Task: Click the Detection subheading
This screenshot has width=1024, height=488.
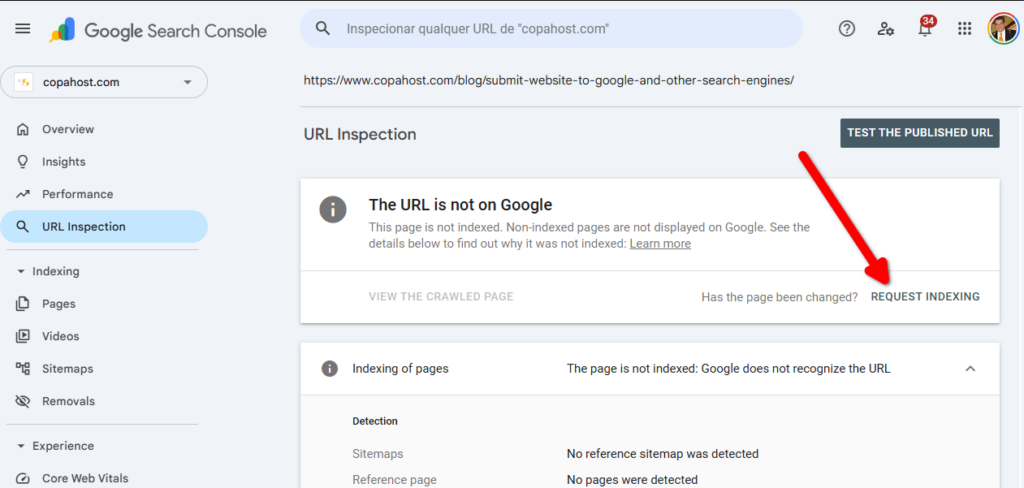Action: click(x=375, y=421)
